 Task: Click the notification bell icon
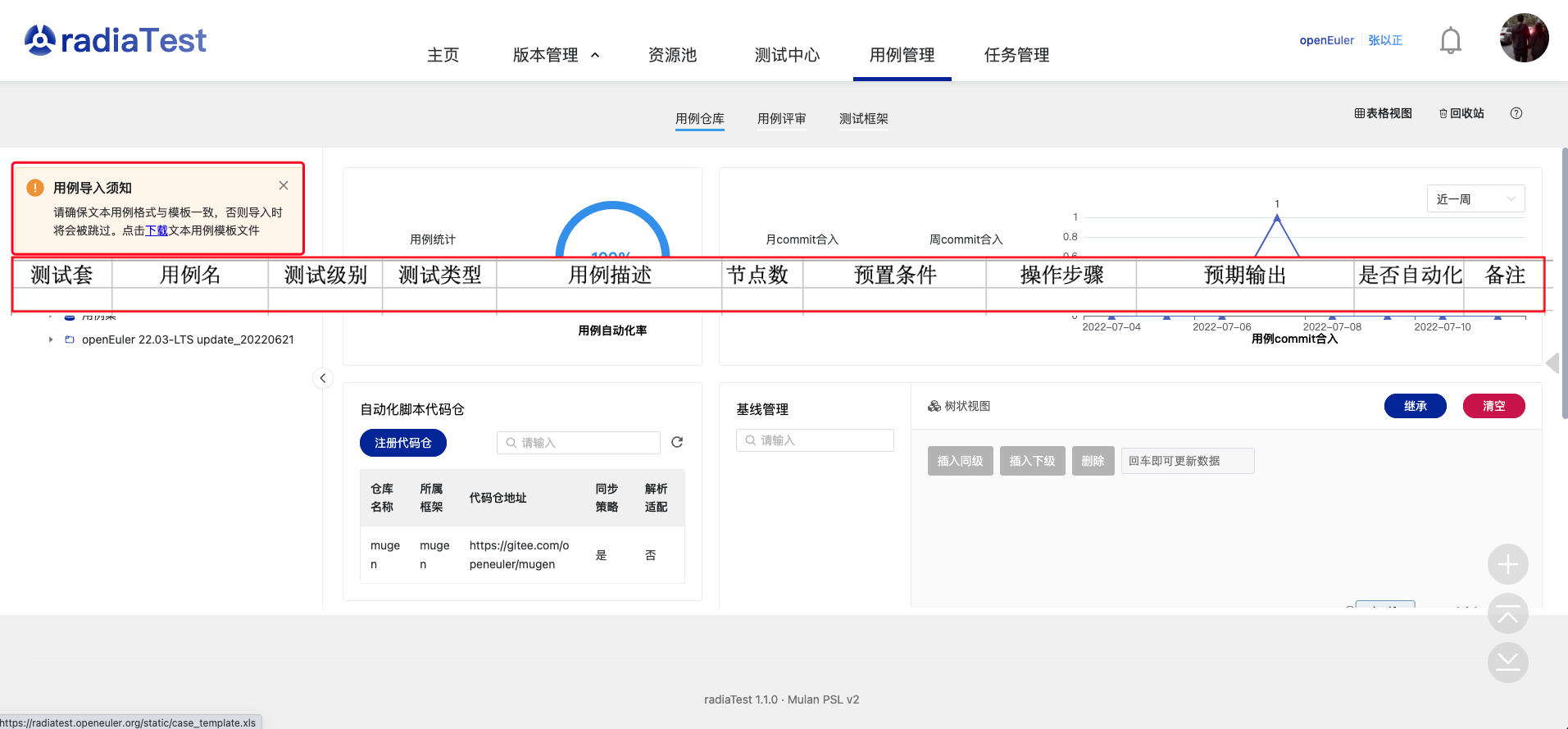[x=1450, y=40]
